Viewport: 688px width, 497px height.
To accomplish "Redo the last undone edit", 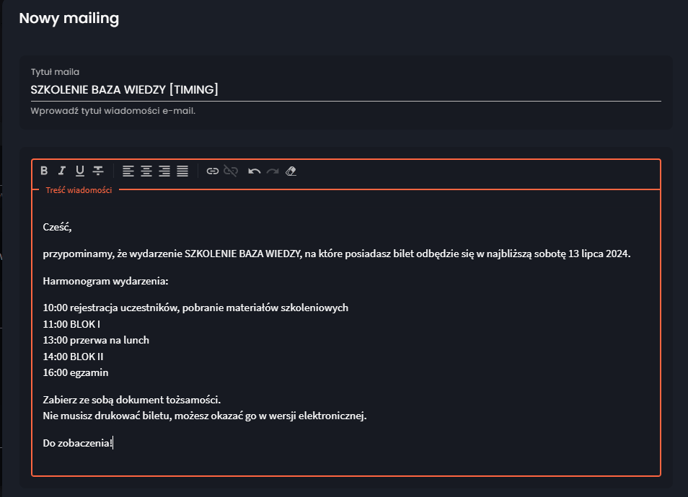I will [x=272, y=171].
